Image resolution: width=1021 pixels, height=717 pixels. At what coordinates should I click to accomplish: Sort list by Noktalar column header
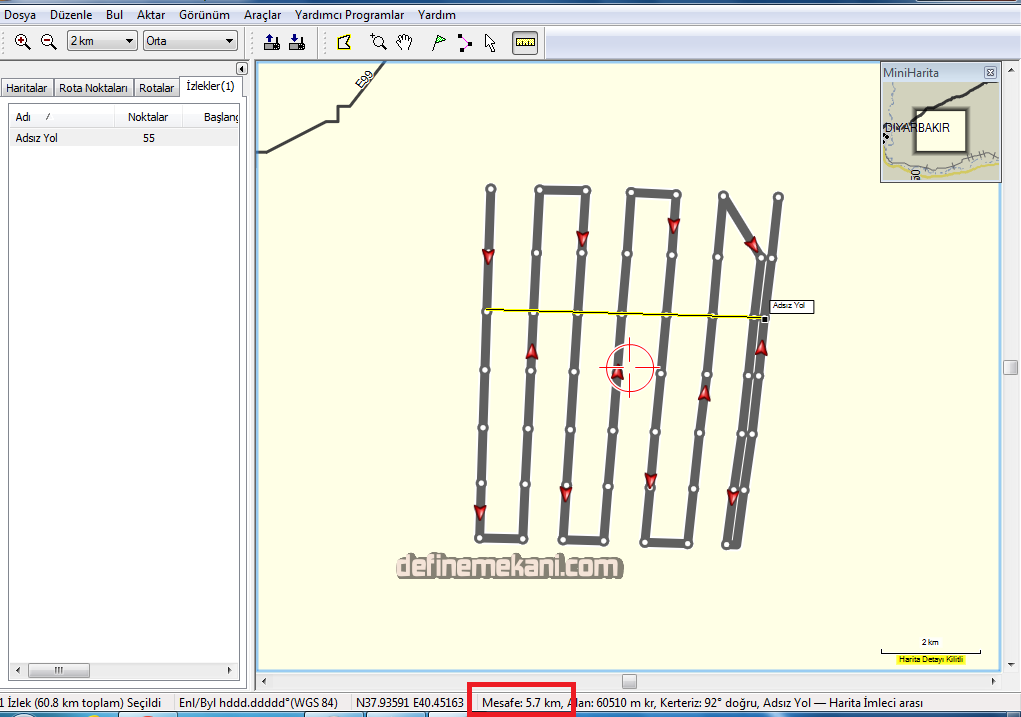click(148, 117)
